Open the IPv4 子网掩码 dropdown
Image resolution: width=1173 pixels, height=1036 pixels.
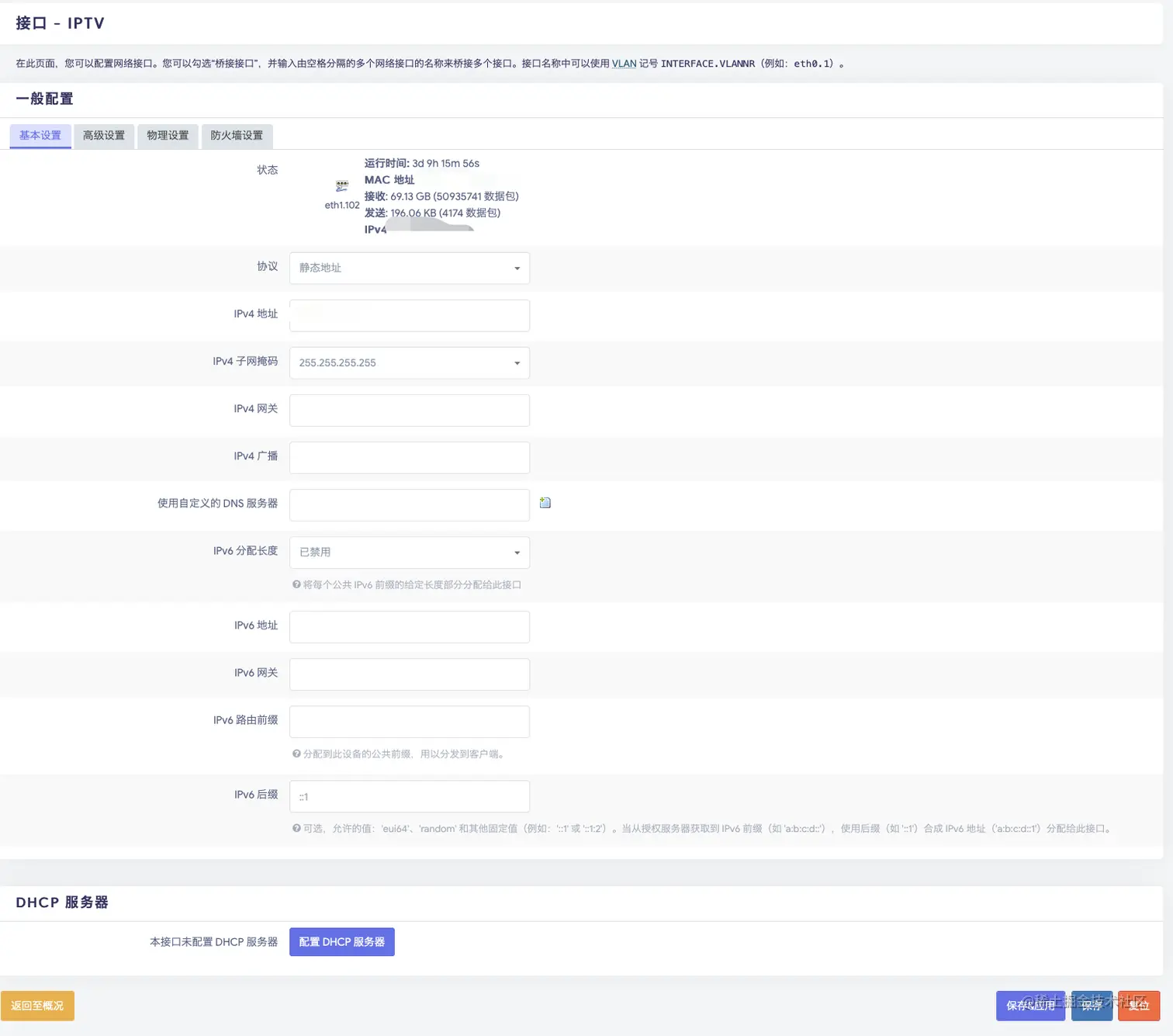point(410,362)
